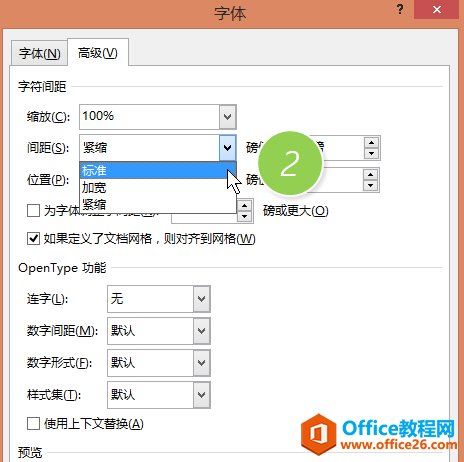This screenshot has width=464, height=462.
Task: Expand the 连字 ligatures dropdown
Action: 201,299
